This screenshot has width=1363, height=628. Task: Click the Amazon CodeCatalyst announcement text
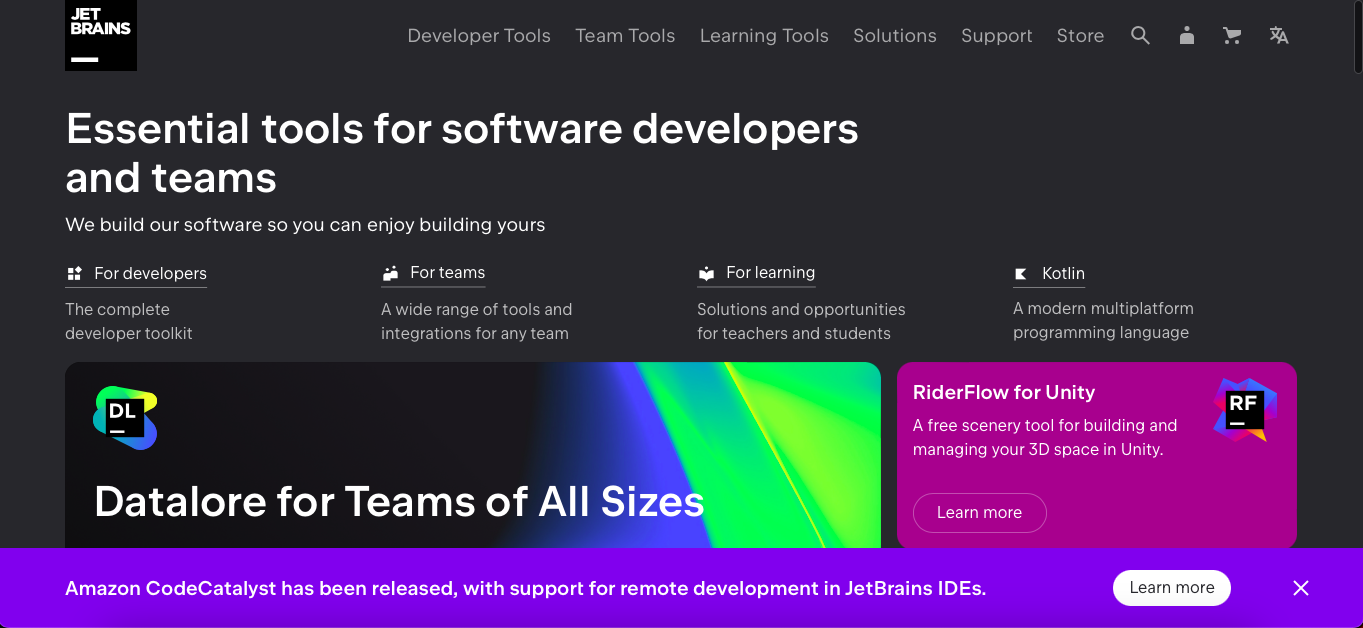coord(526,588)
